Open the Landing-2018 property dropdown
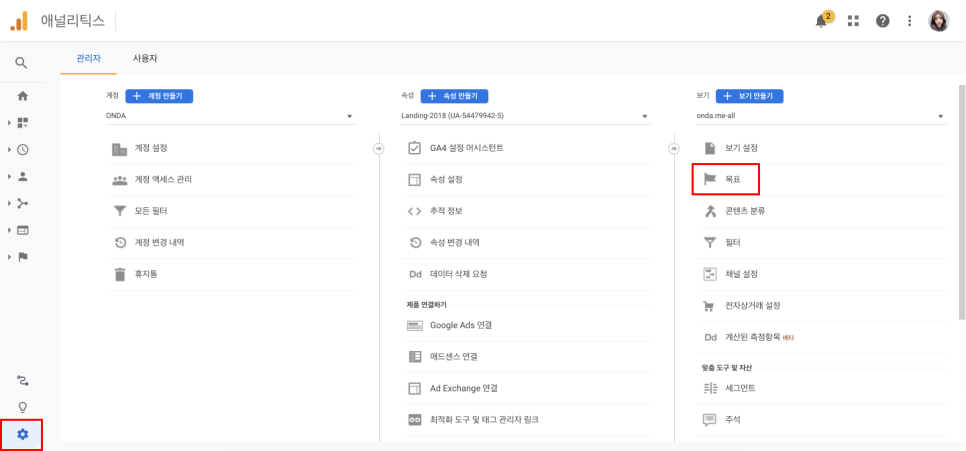 [524, 116]
